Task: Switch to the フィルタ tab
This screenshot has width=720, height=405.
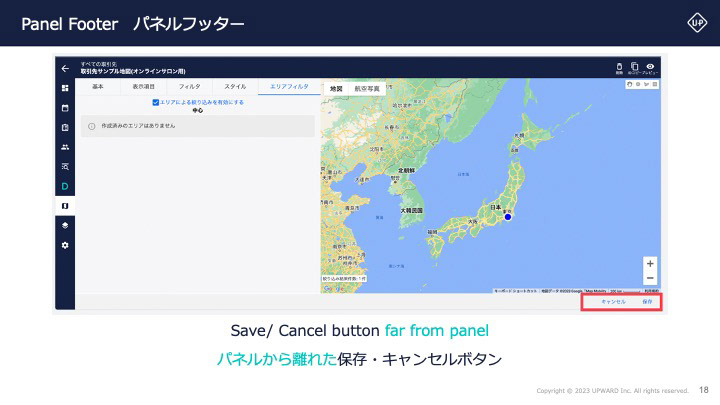Action: (189, 86)
